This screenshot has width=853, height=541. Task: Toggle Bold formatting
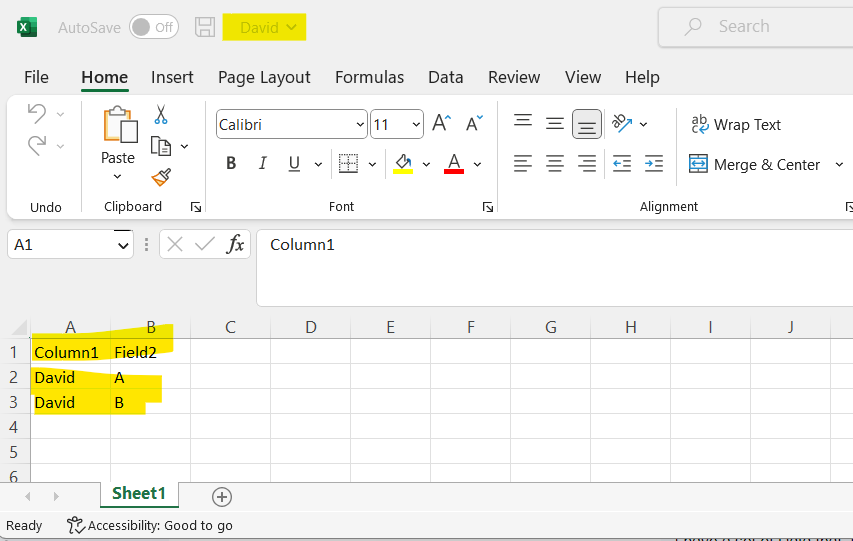[x=231, y=164]
